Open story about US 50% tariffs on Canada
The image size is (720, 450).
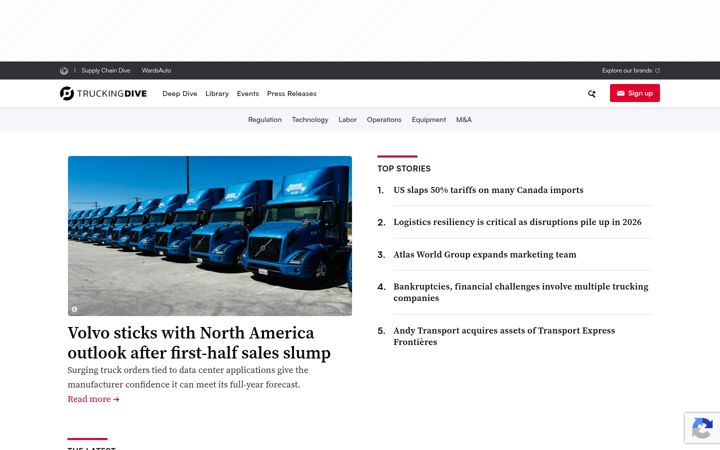pyautogui.click(x=488, y=190)
